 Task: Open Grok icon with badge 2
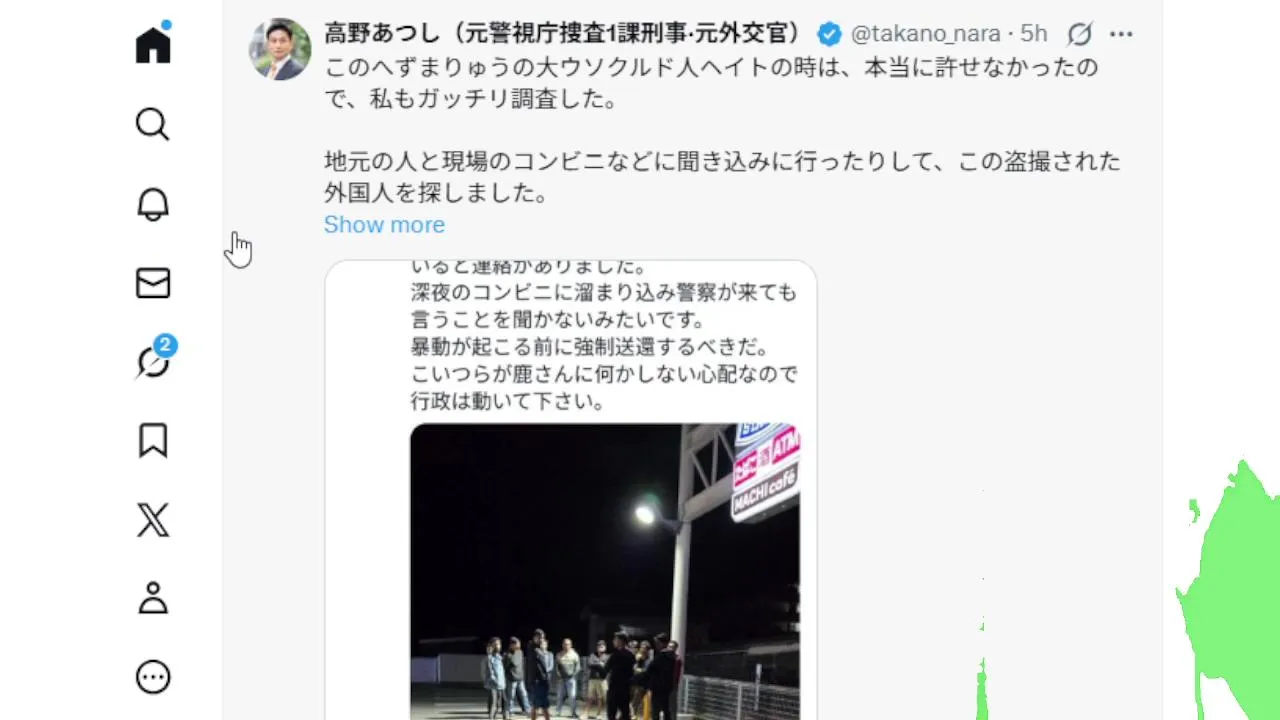click(153, 361)
